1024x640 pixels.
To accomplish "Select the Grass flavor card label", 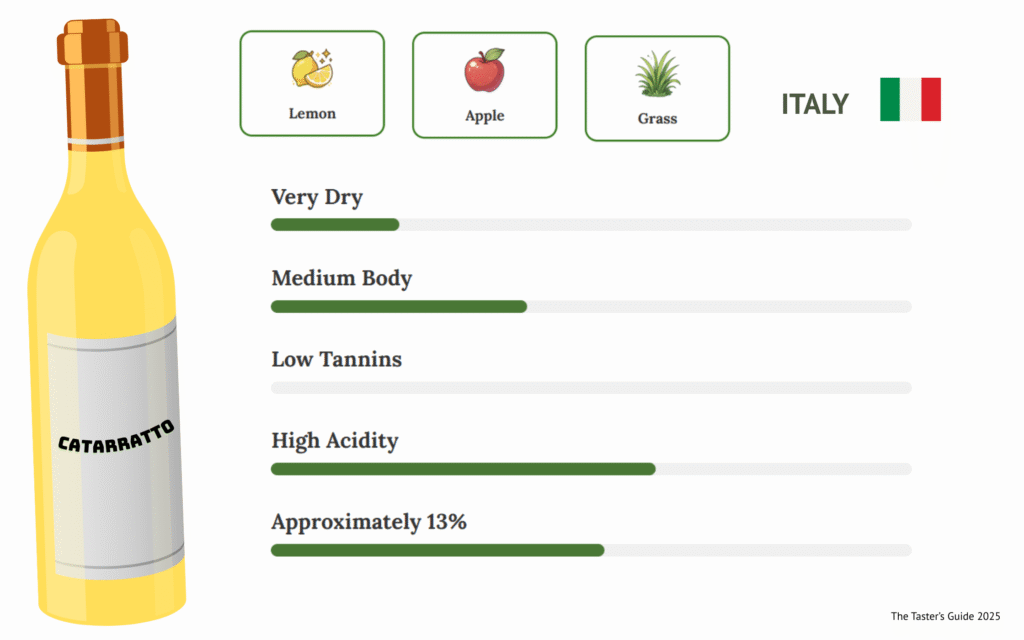I will coord(657,119).
